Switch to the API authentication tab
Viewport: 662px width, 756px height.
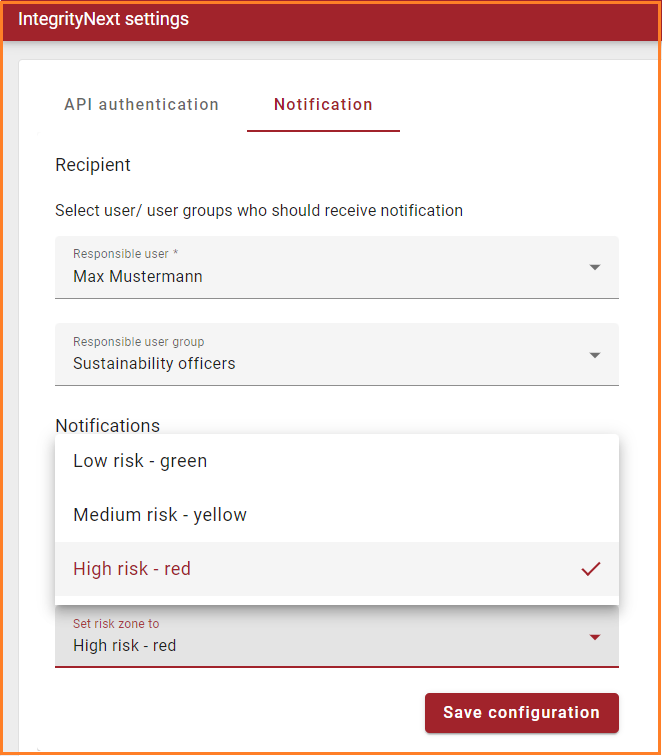(x=141, y=105)
